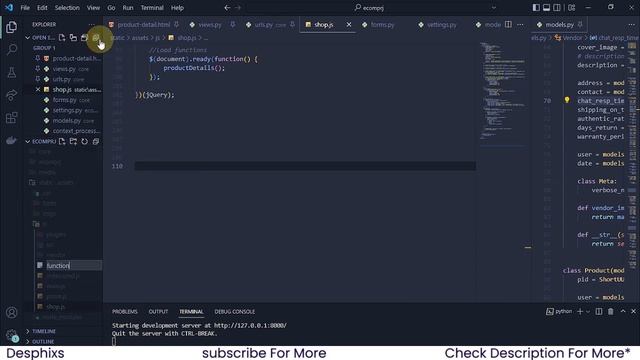The width and height of the screenshot is (640, 360).
Task: Open context_process file in Open Editors
Action: [76, 131]
